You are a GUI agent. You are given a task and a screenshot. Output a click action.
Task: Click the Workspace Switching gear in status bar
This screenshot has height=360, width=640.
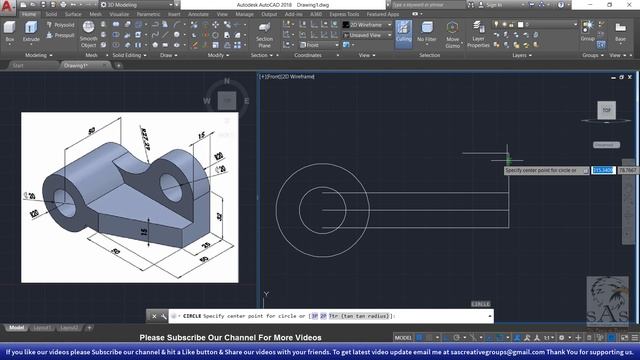[x=562, y=338]
